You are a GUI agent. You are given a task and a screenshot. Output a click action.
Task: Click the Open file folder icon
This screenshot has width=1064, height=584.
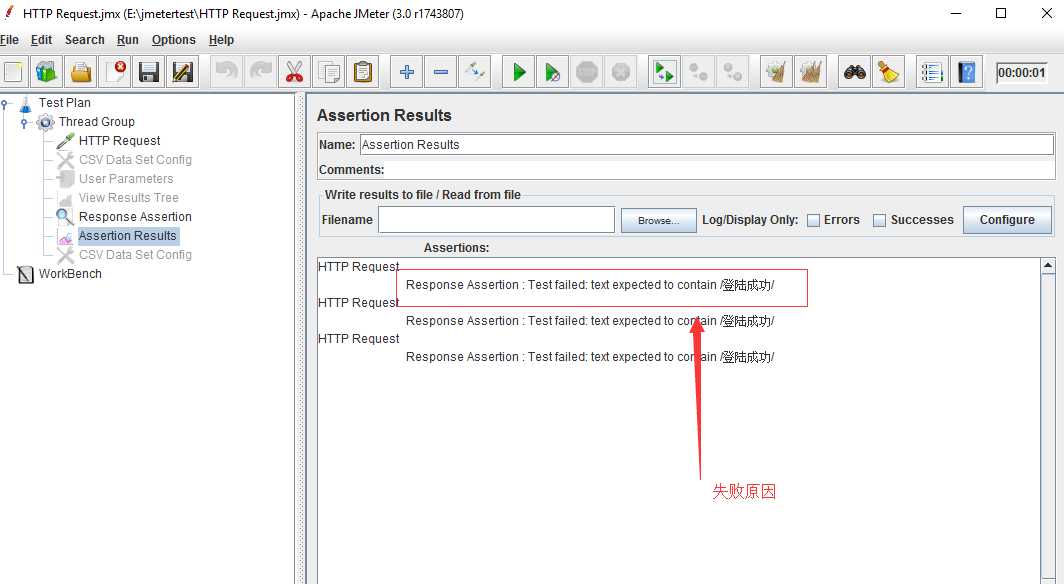click(81, 71)
